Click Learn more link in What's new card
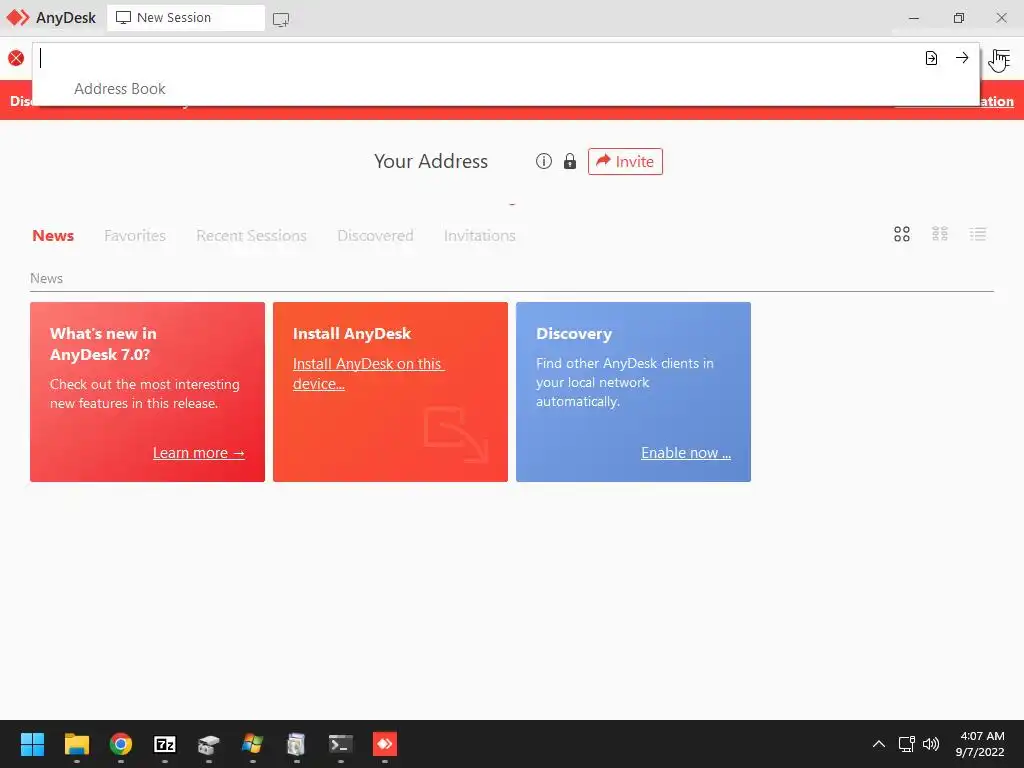The height and width of the screenshot is (768, 1024). pos(199,453)
